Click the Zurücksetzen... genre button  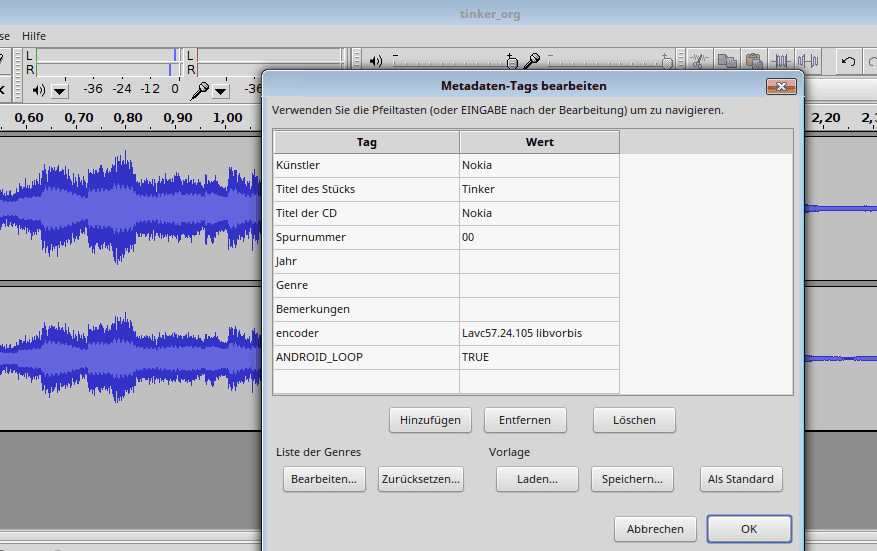click(x=421, y=479)
